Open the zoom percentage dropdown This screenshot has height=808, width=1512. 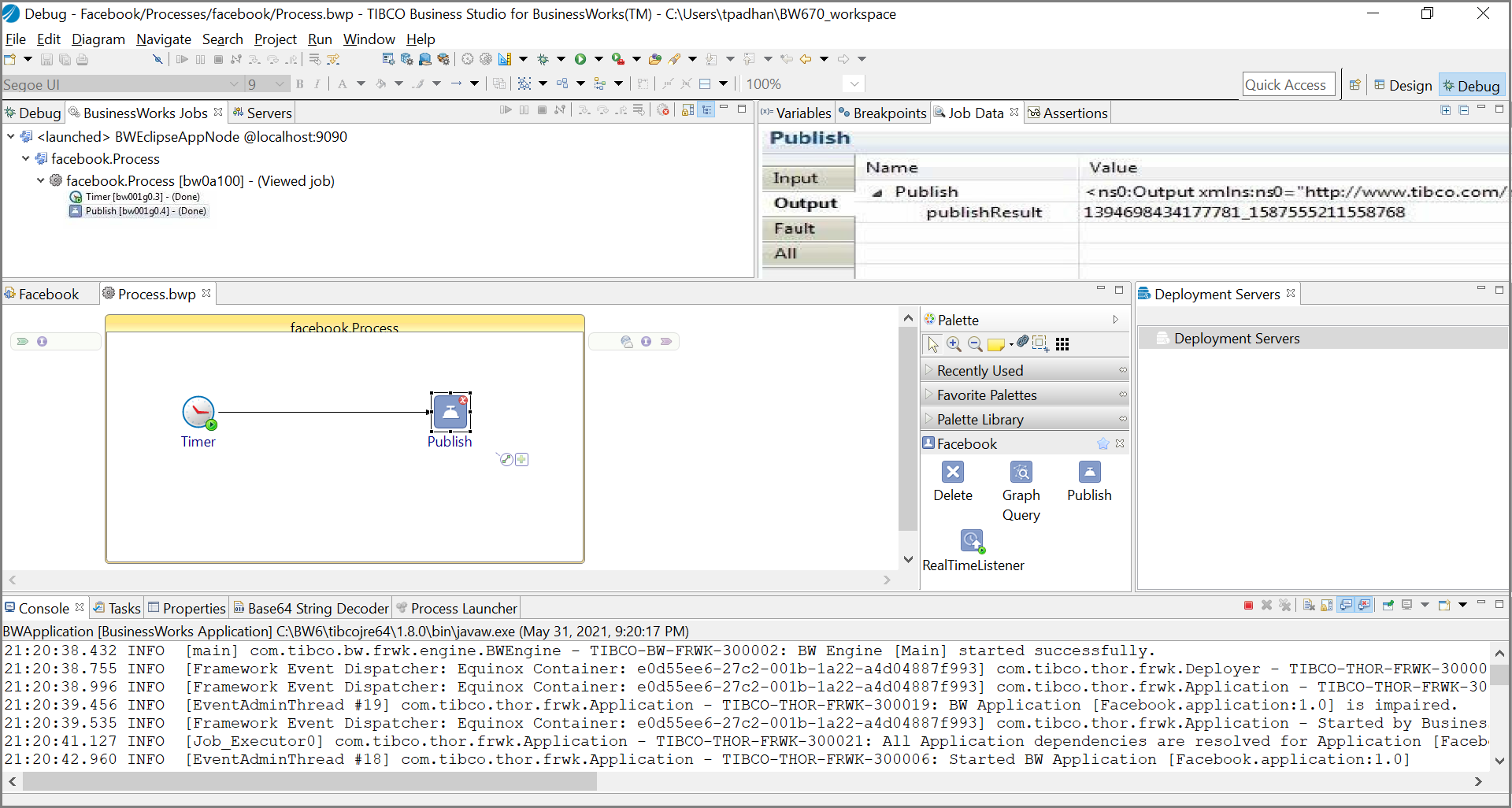tap(854, 84)
